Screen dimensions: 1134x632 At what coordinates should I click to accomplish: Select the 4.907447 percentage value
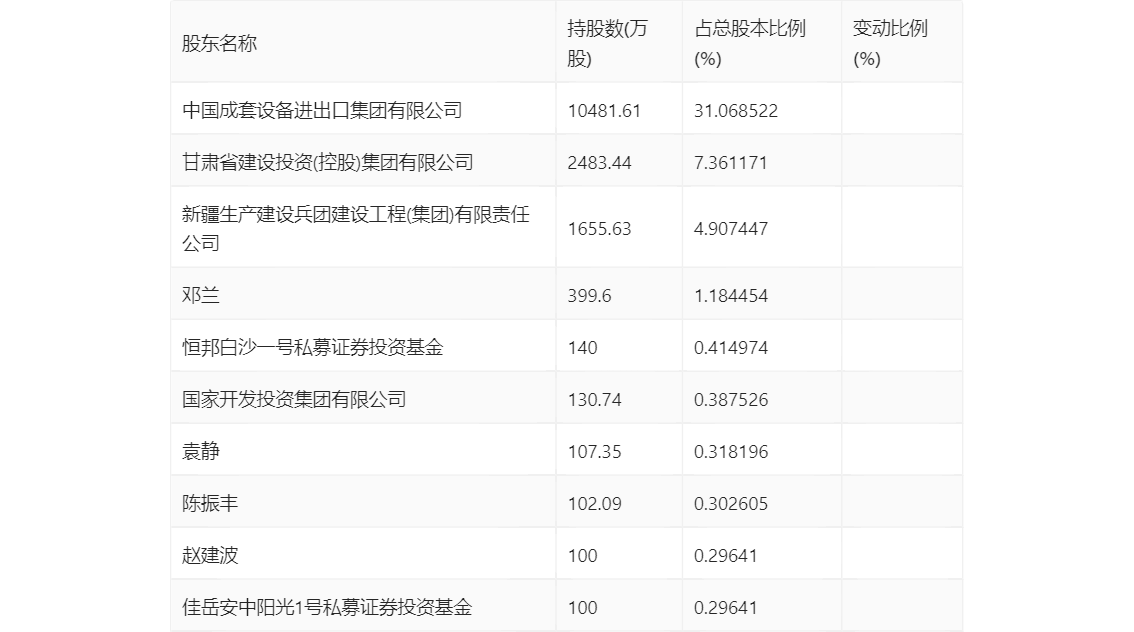(x=730, y=229)
